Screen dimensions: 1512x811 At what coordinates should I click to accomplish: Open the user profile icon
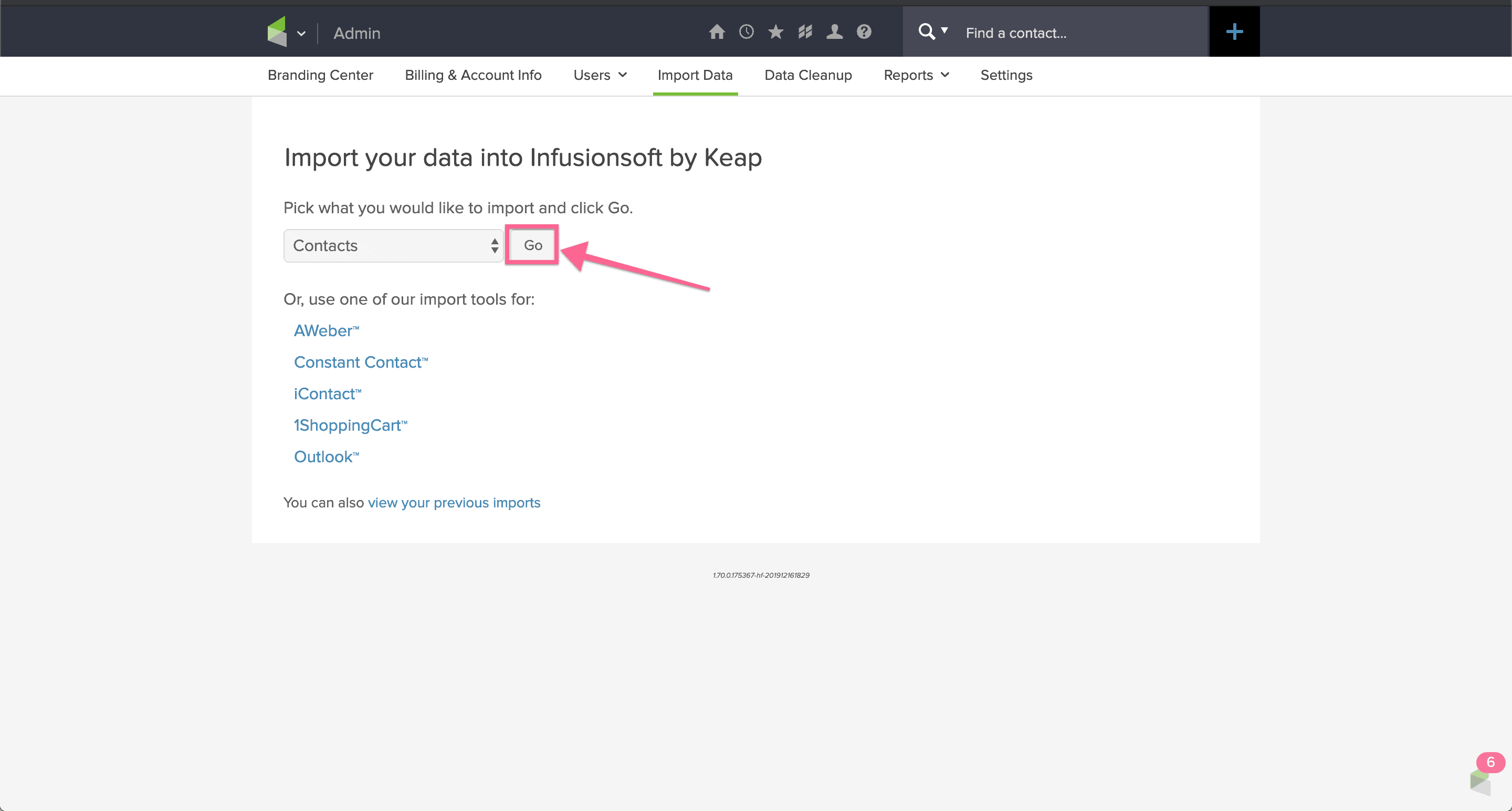tap(834, 32)
